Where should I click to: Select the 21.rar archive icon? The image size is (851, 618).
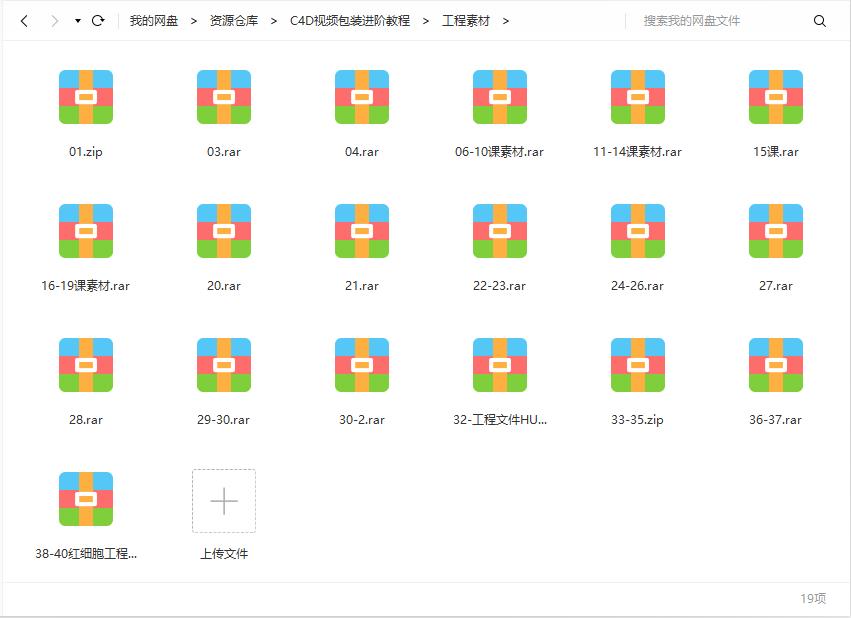coord(362,231)
